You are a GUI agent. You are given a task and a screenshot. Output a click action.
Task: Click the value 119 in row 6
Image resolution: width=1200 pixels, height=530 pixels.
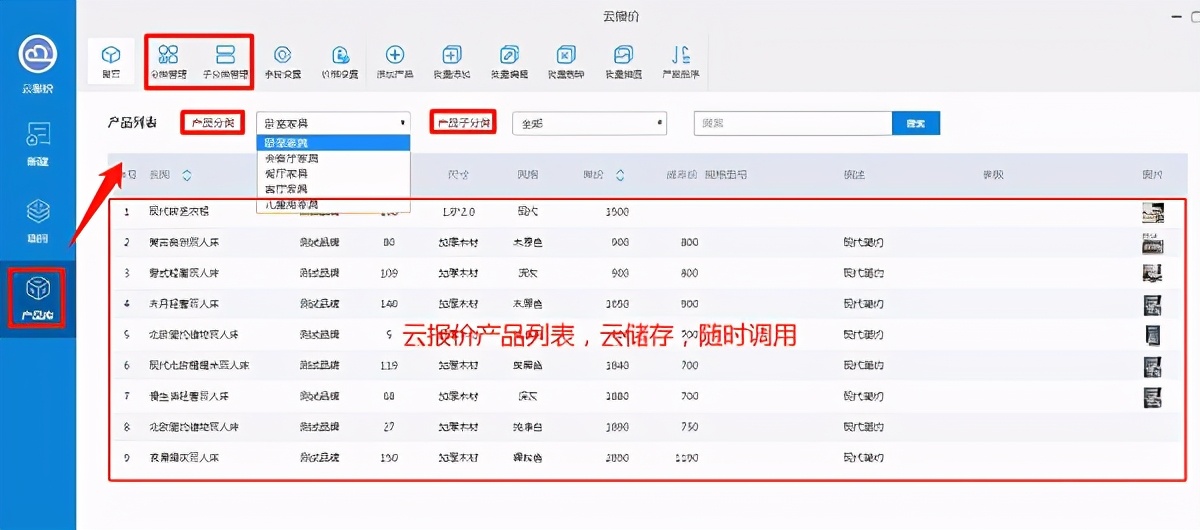(x=390, y=366)
